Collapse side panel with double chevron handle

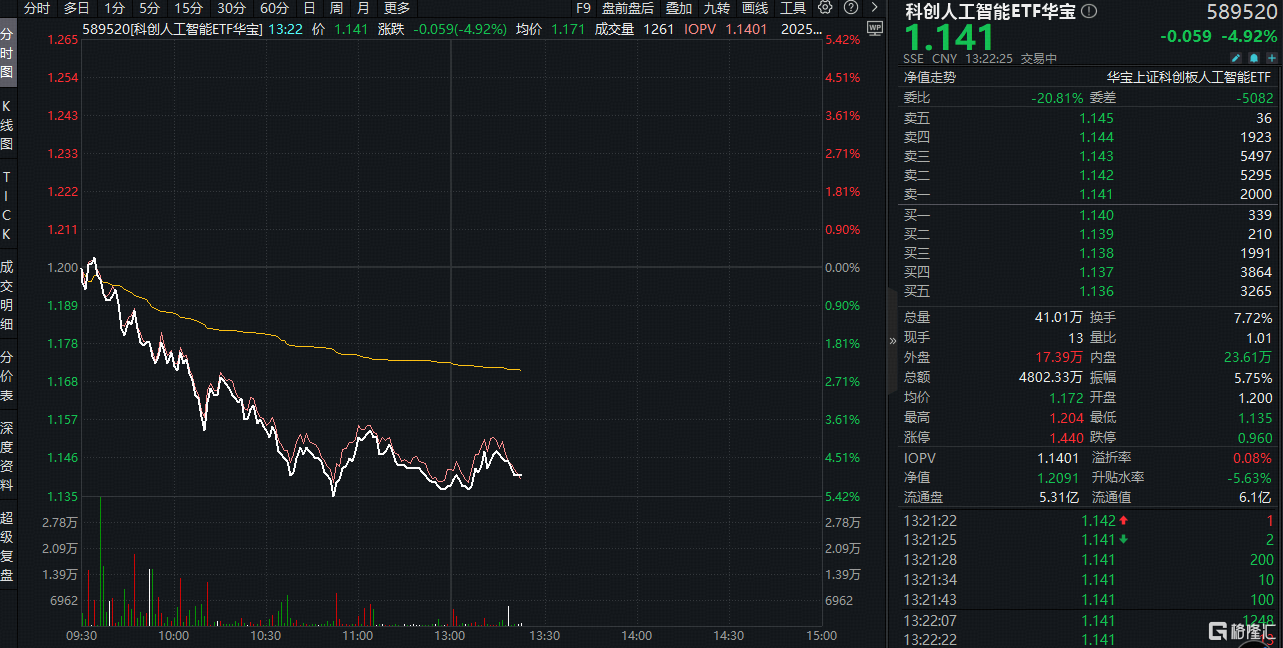[x=893, y=340]
